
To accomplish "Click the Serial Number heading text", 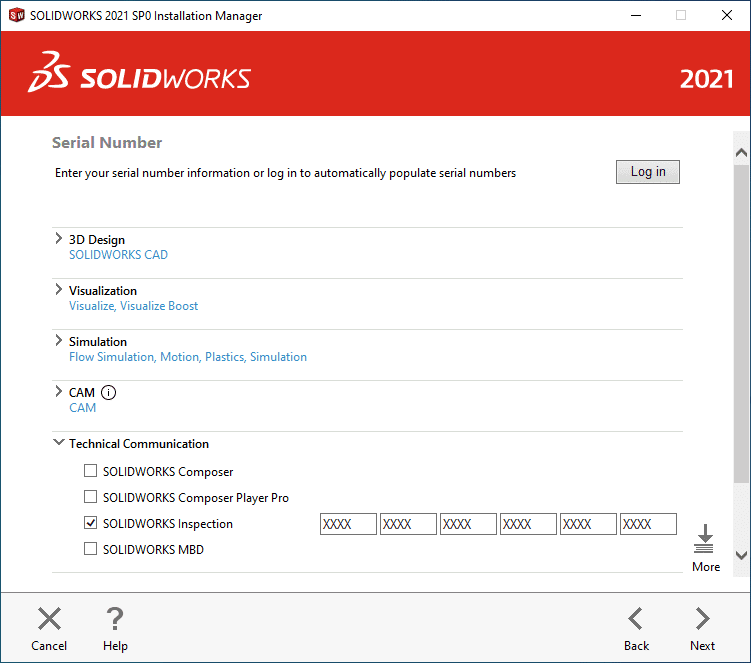I will [x=107, y=143].
